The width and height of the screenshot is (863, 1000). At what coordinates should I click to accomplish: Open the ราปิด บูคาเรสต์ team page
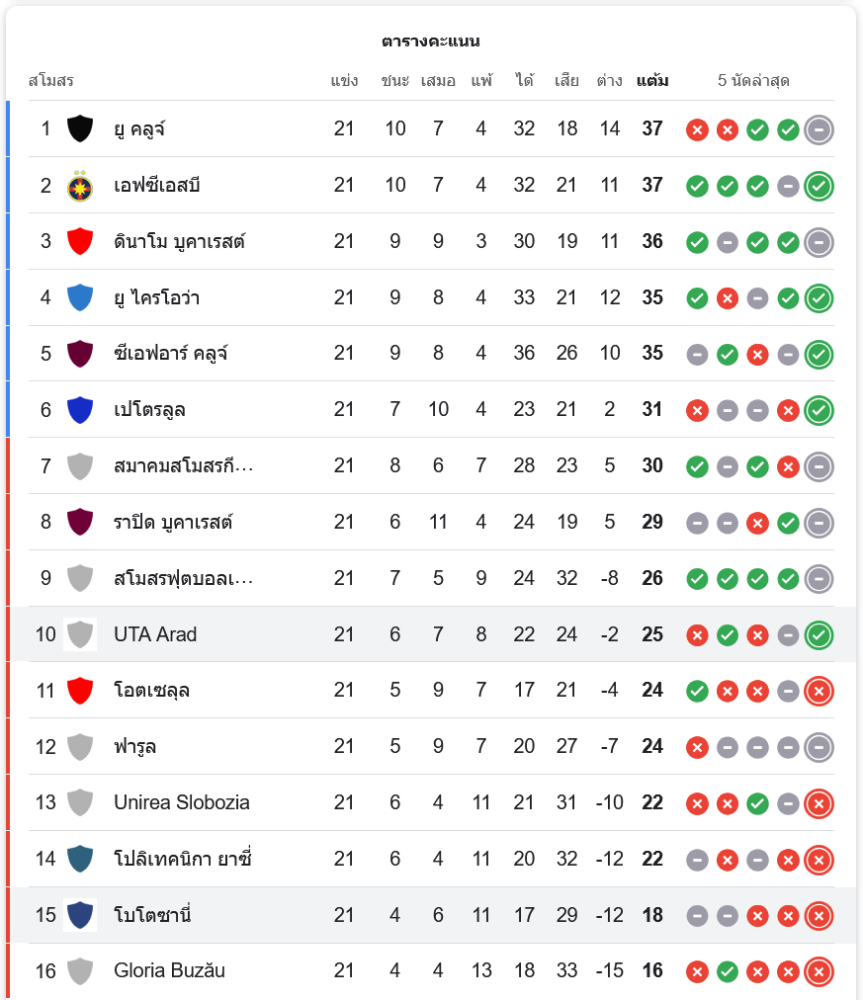(173, 522)
